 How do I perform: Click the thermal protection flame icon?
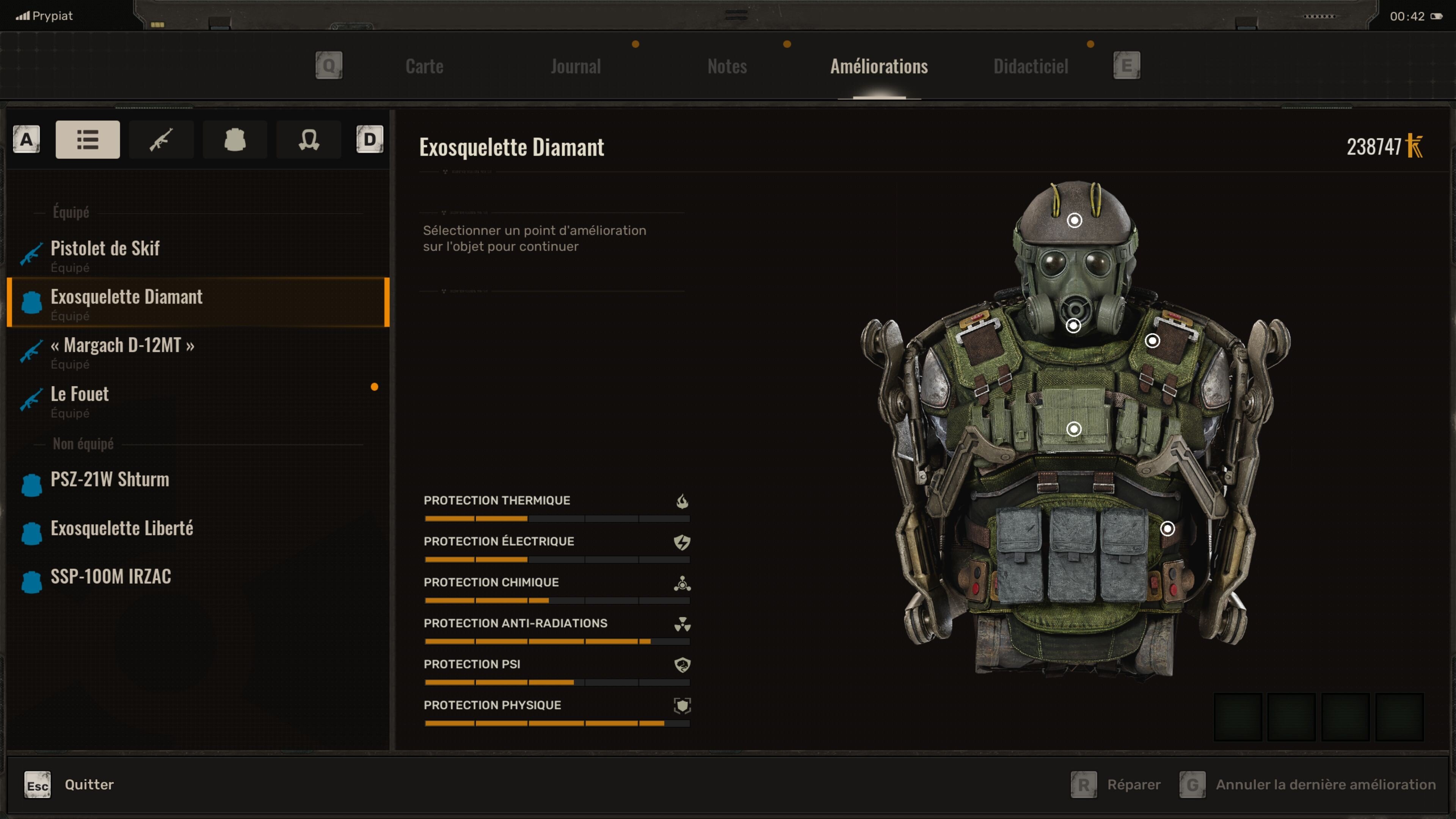pyautogui.click(x=682, y=500)
